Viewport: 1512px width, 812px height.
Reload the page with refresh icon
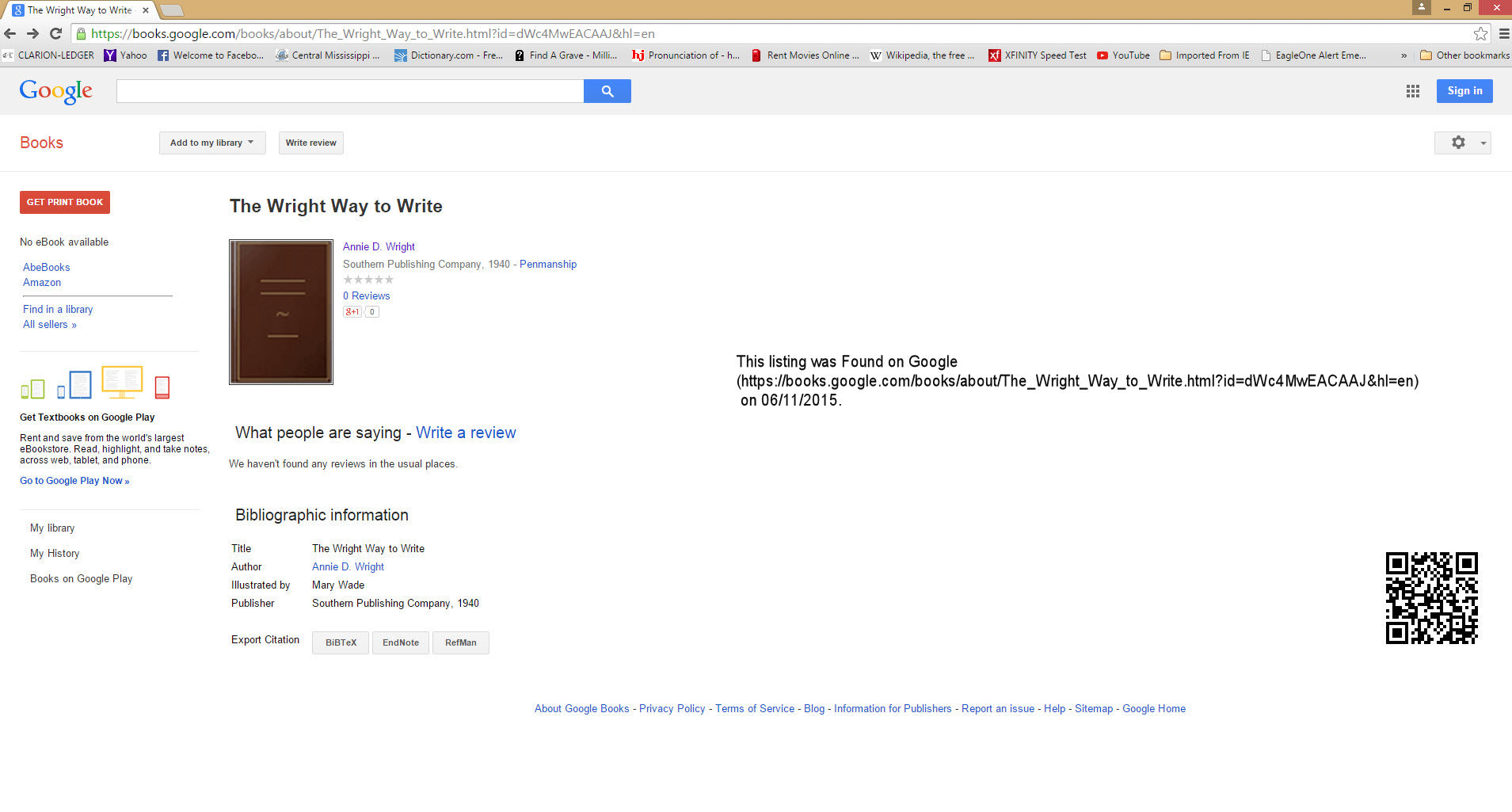pos(55,33)
